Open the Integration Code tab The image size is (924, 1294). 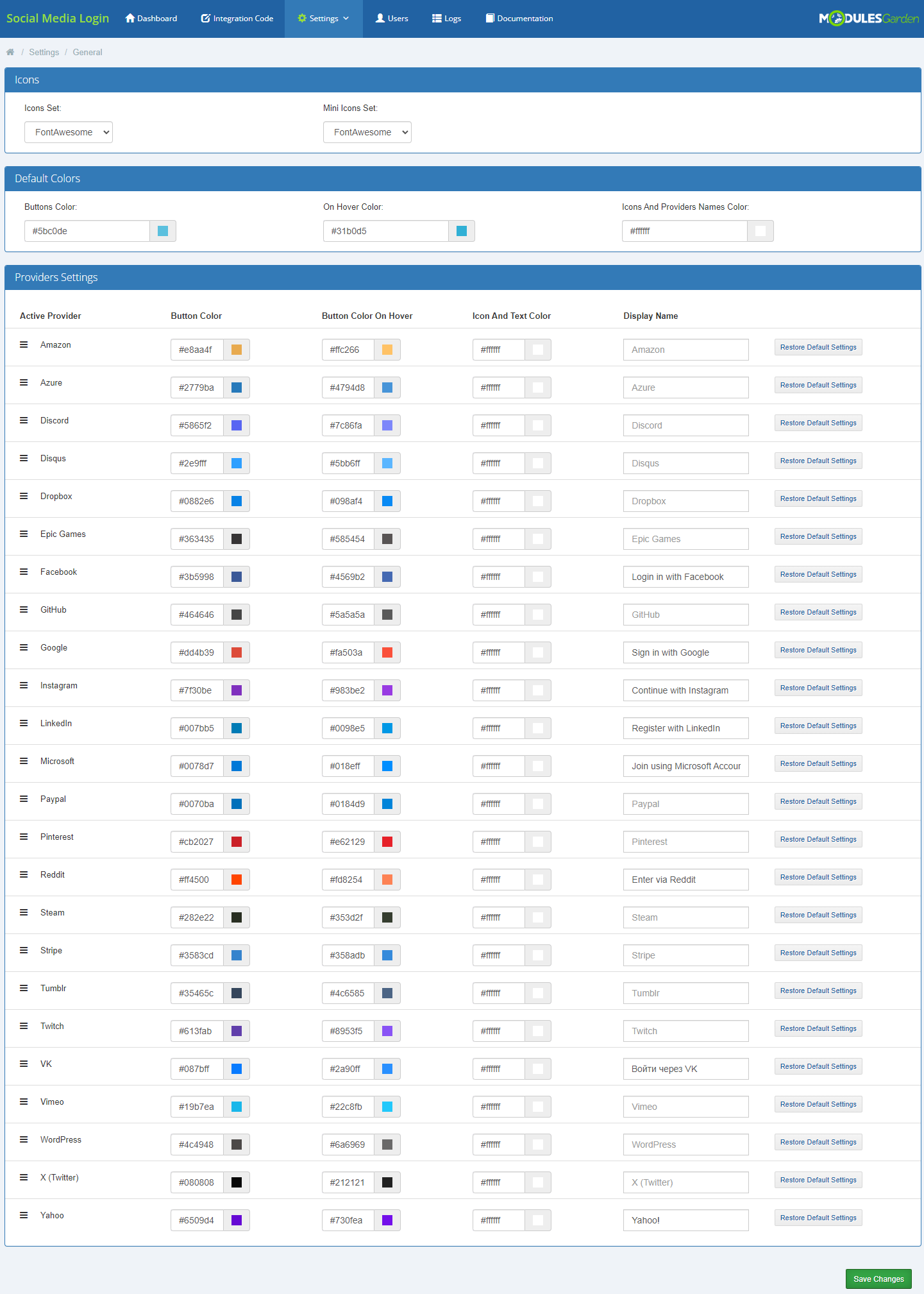[x=237, y=19]
